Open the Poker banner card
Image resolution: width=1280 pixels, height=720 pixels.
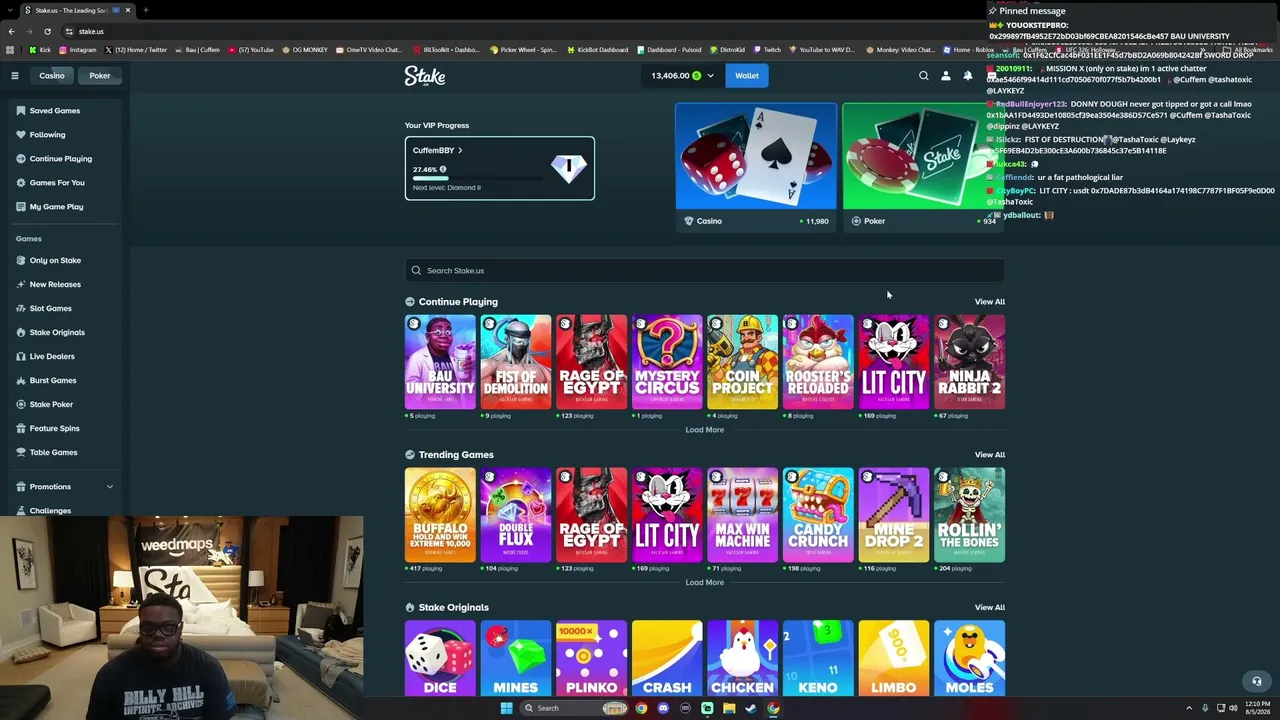[x=923, y=167]
